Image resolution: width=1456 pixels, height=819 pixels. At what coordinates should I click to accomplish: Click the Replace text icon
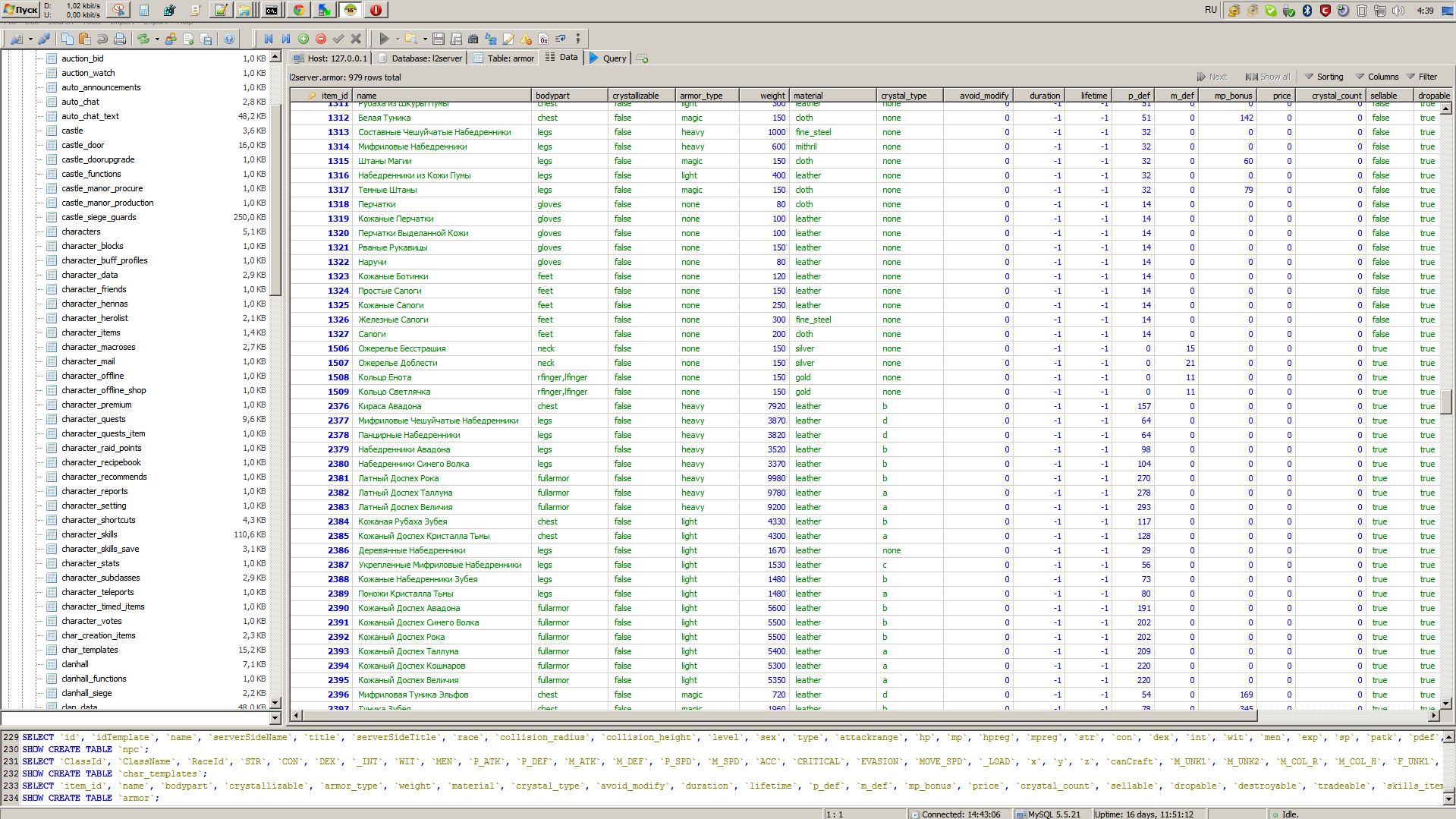[491, 39]
